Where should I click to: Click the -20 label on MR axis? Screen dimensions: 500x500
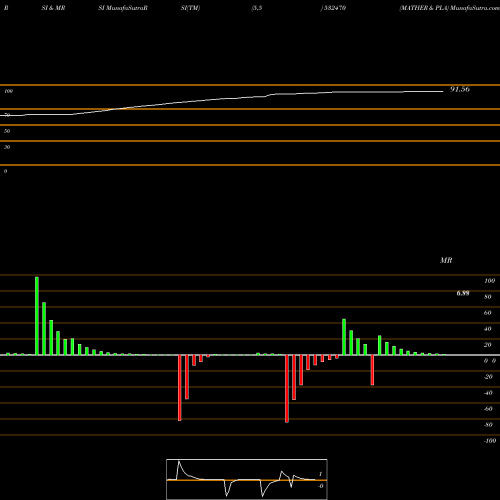[488, 377]
